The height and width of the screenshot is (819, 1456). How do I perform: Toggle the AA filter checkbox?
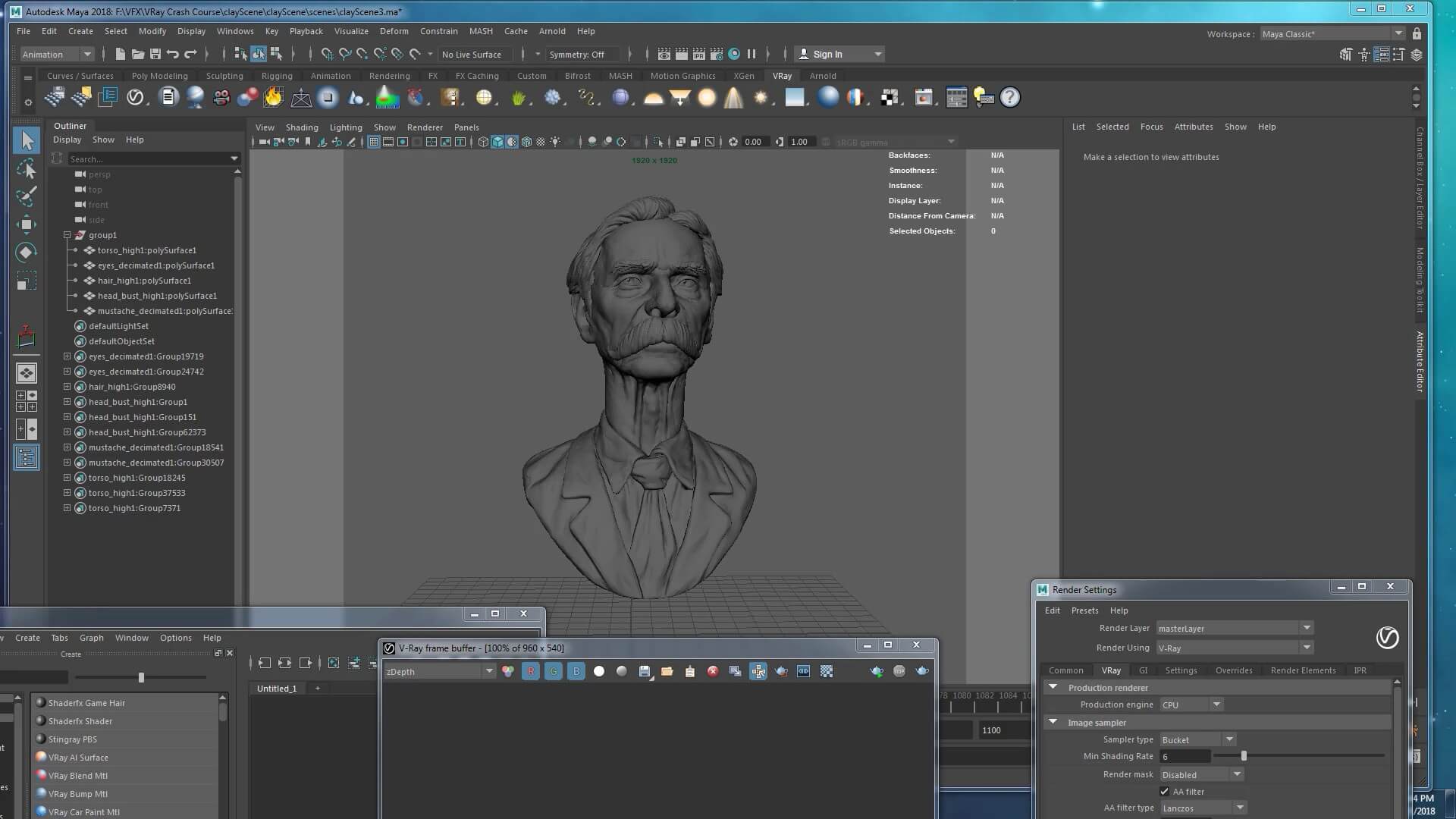[x=1164, y=791]
